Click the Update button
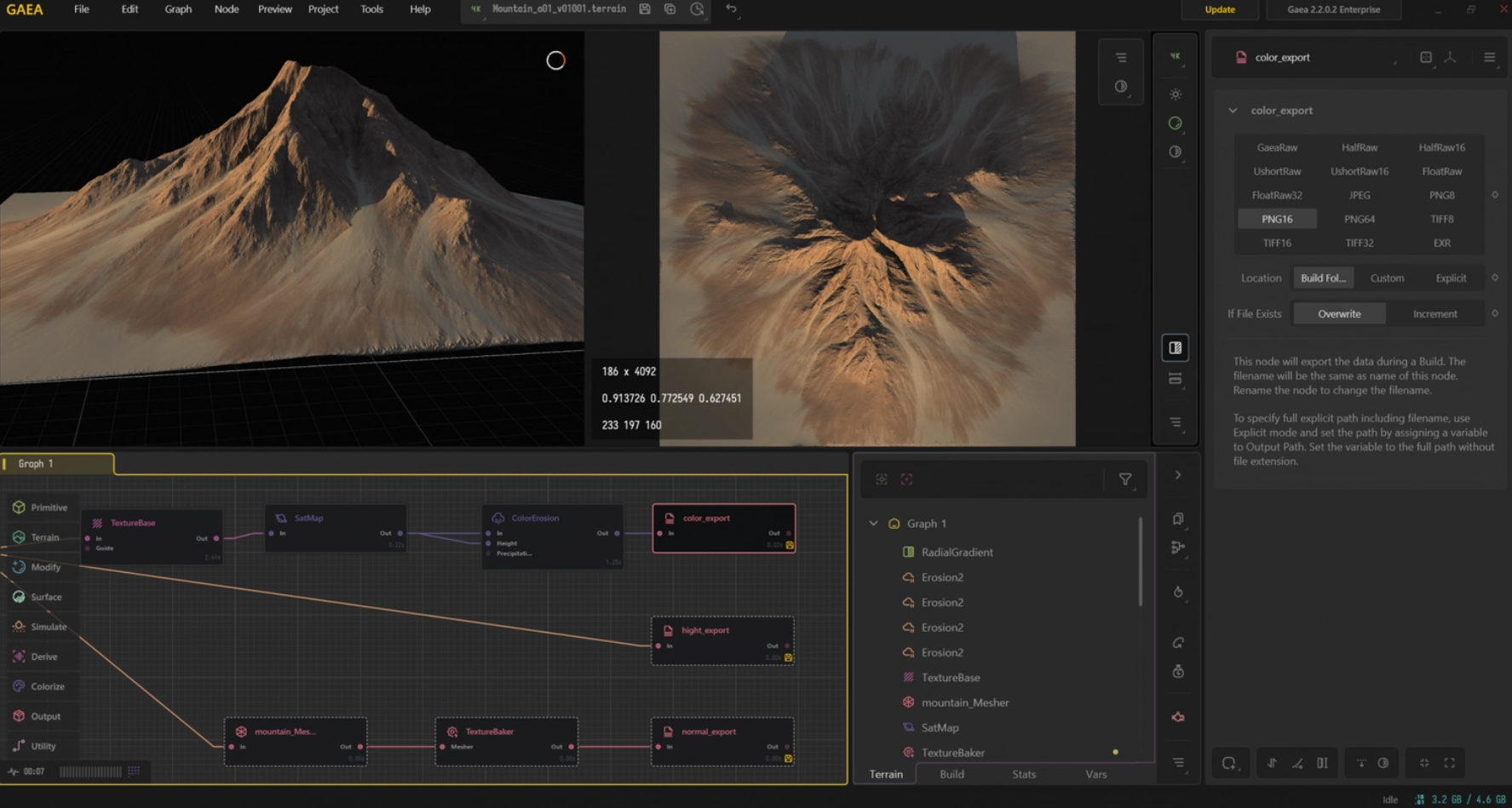Image resolution: width=1512 pixels, height=808 pixels. (x=1220, y=9)
